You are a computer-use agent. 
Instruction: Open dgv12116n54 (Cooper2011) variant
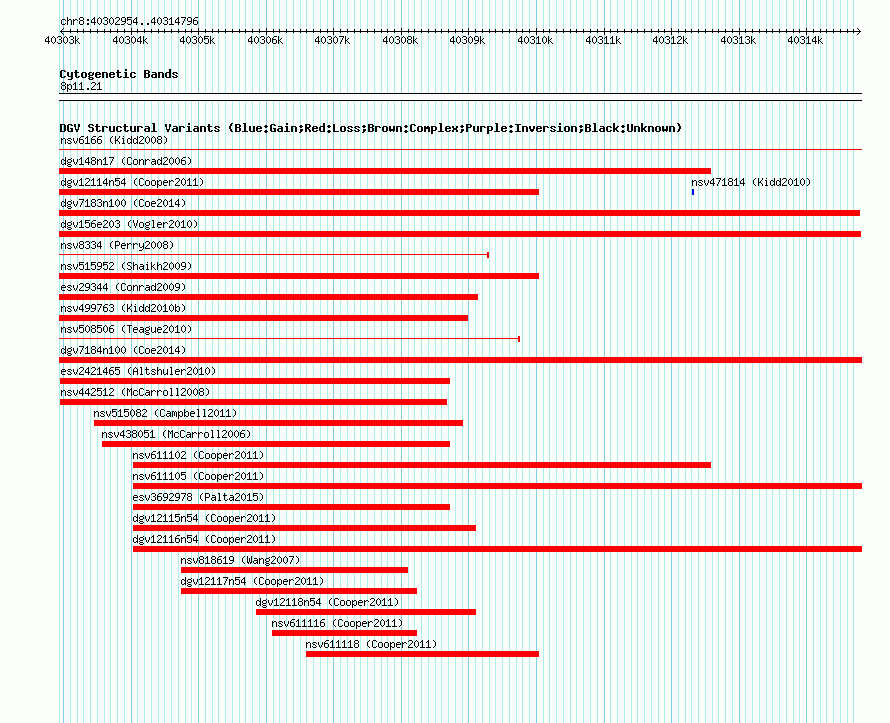(x=204, y=540)
